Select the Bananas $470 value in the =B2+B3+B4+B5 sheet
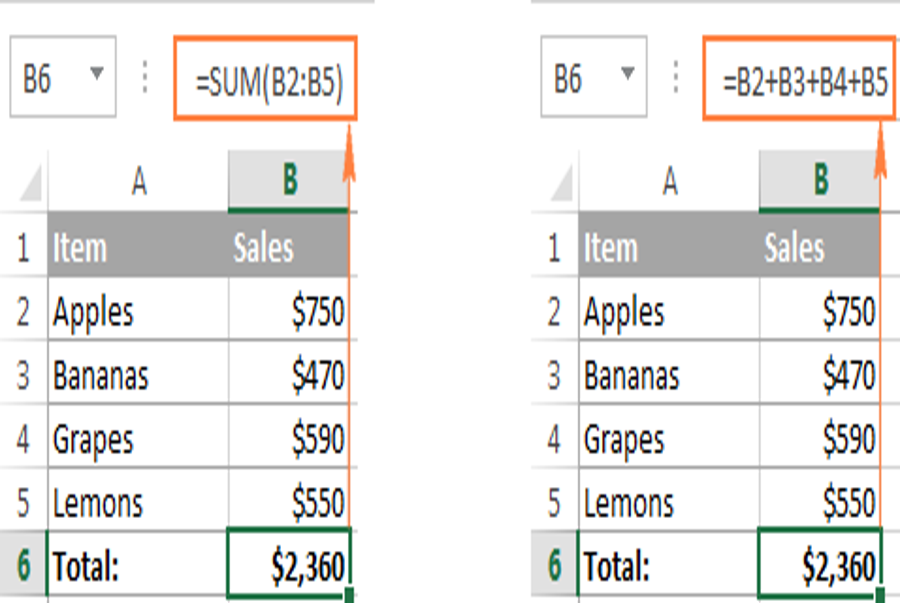Viewport: 900px width, 603px height. click(820, 376)
